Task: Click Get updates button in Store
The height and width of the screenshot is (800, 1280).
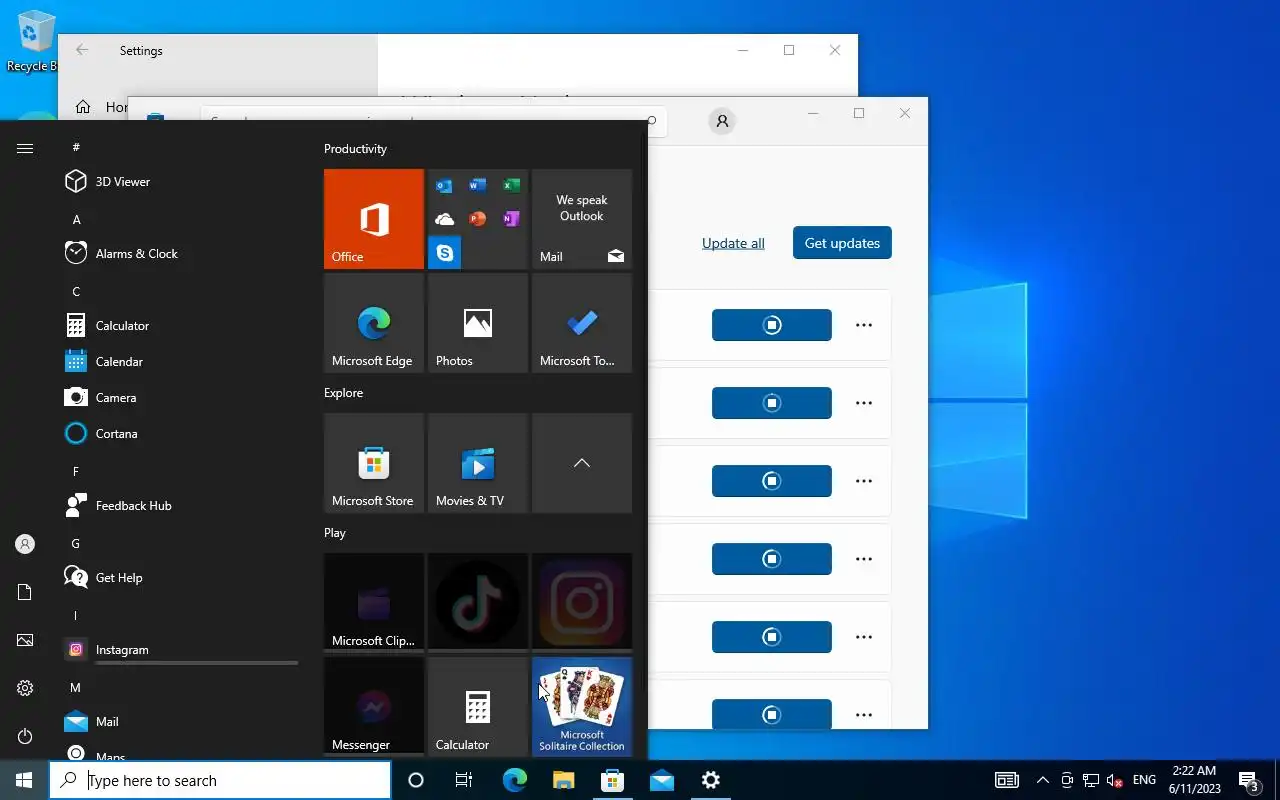Action: pos(842,243)
